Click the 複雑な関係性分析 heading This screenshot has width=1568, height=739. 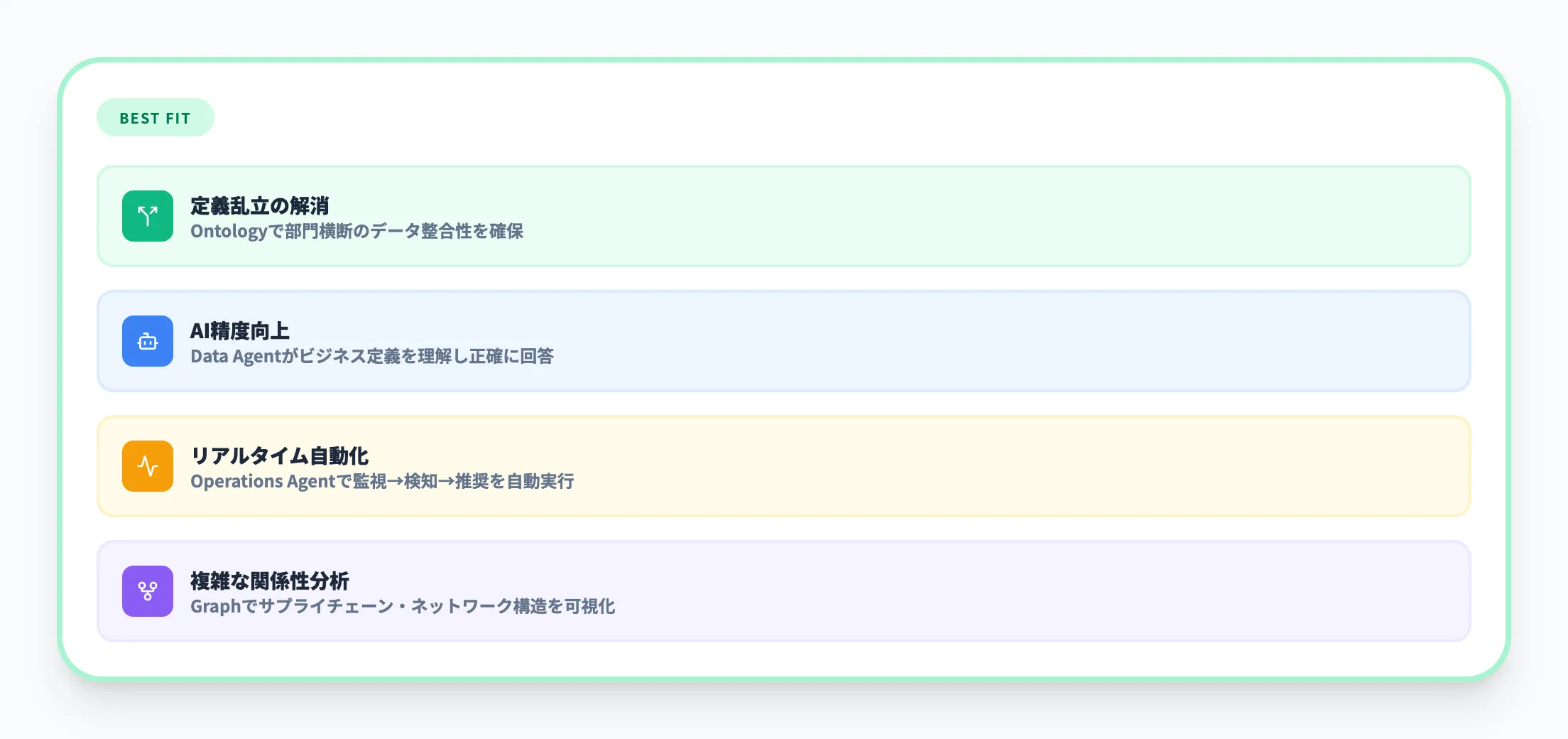tap(270, 581)
